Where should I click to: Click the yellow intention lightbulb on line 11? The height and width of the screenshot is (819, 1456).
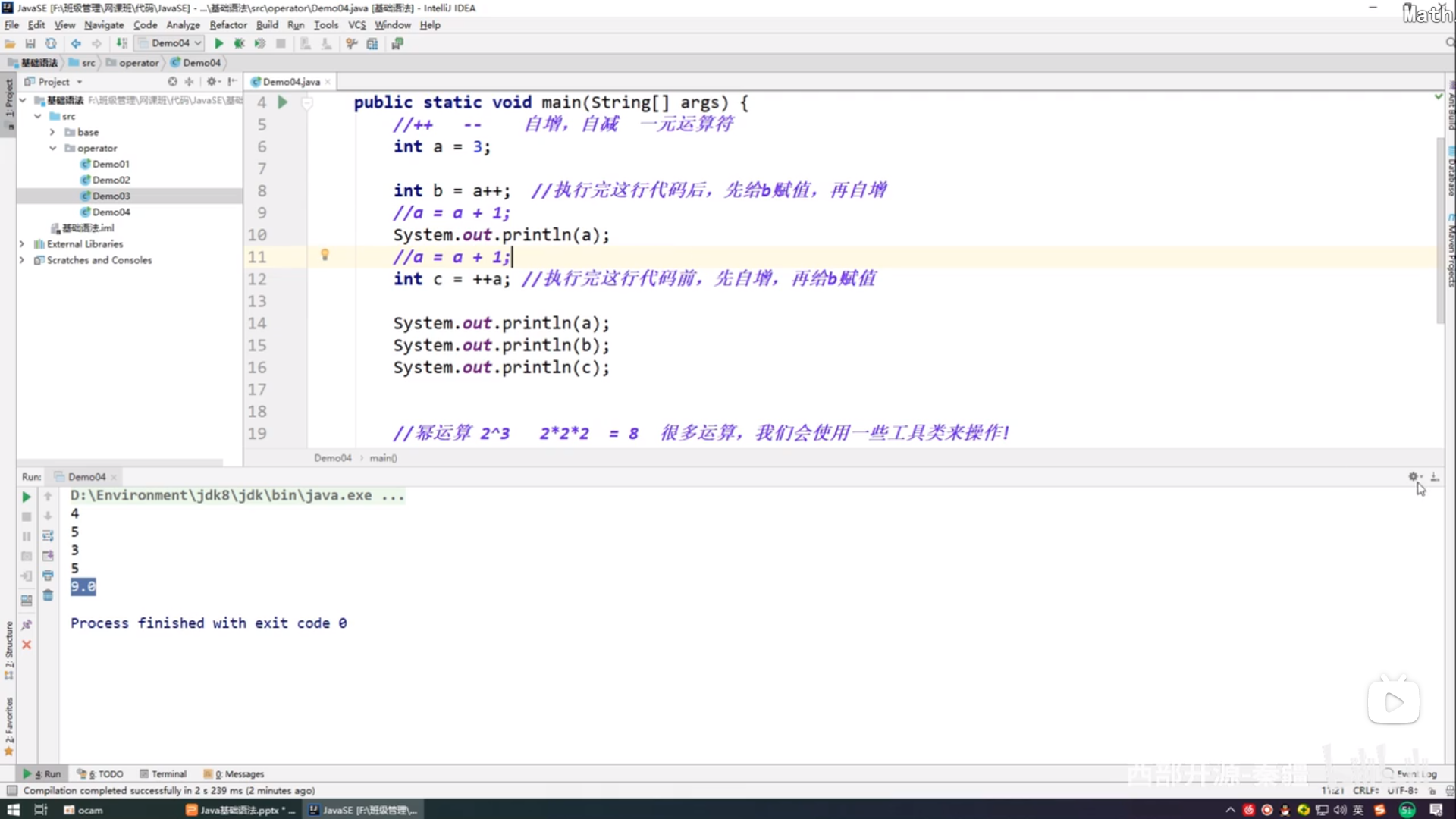(x=325, y=255)
